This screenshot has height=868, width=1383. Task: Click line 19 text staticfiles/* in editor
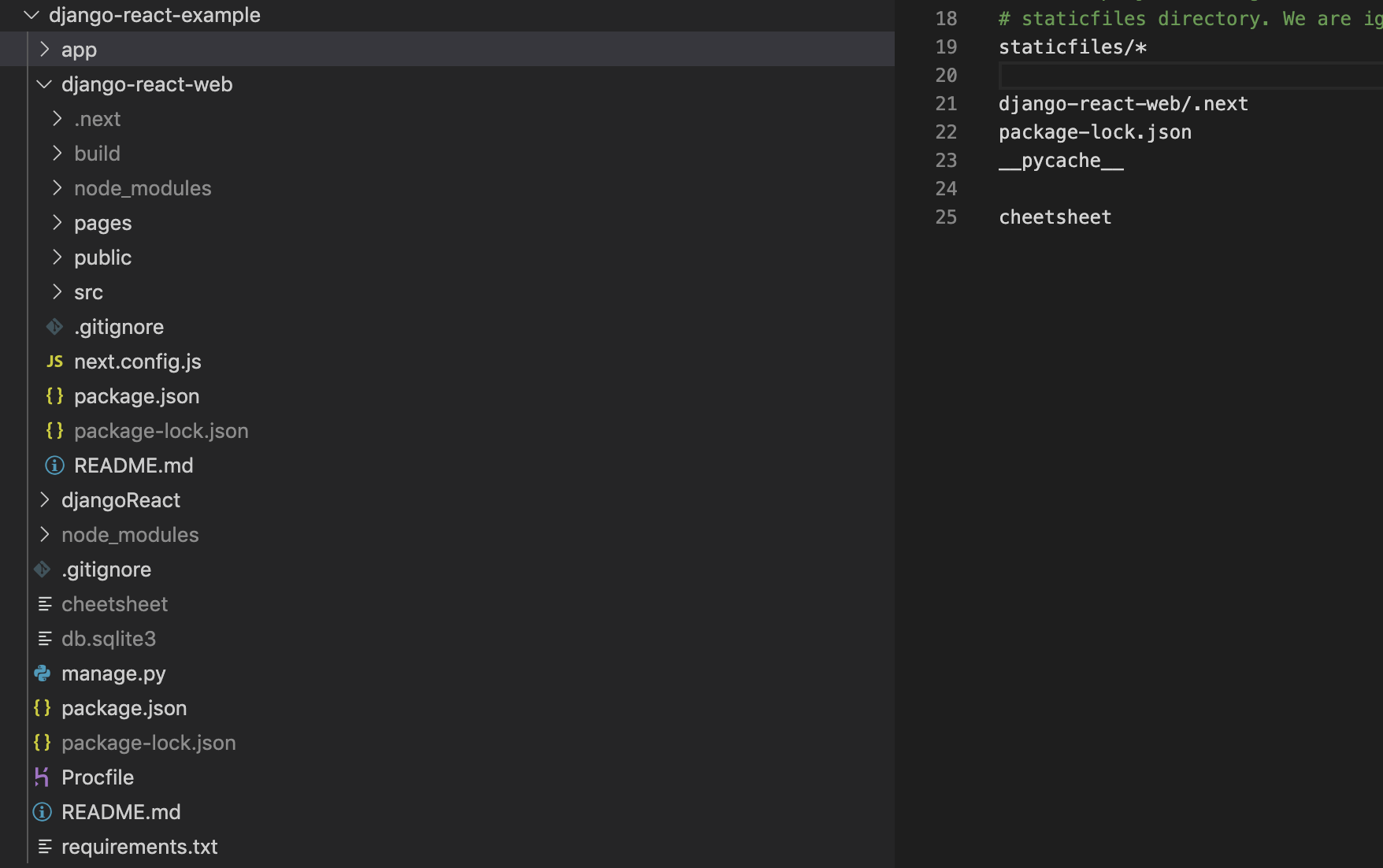coord(1073,46)
